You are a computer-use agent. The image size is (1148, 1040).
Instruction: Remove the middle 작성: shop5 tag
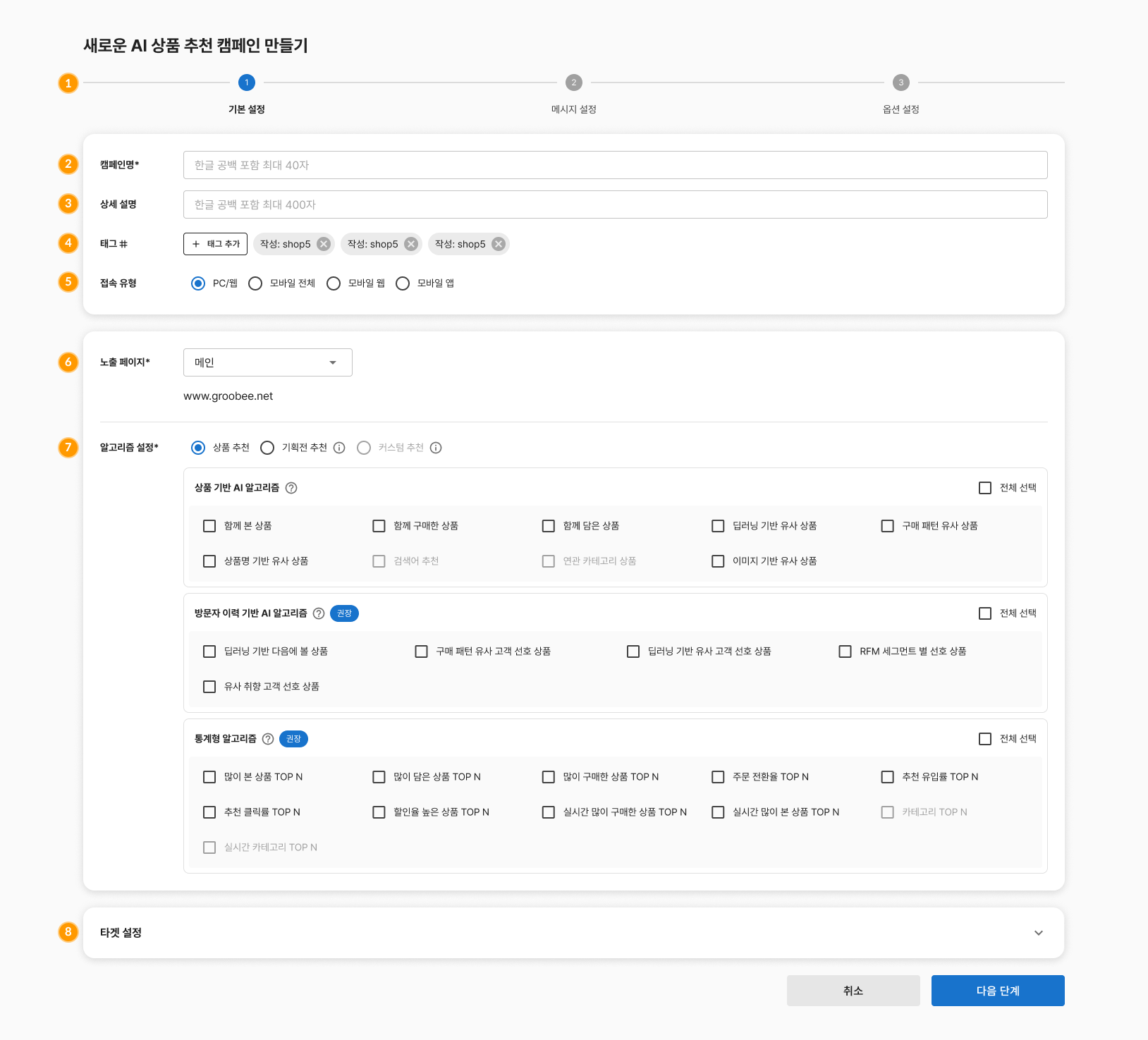click(x=411, y=244)
